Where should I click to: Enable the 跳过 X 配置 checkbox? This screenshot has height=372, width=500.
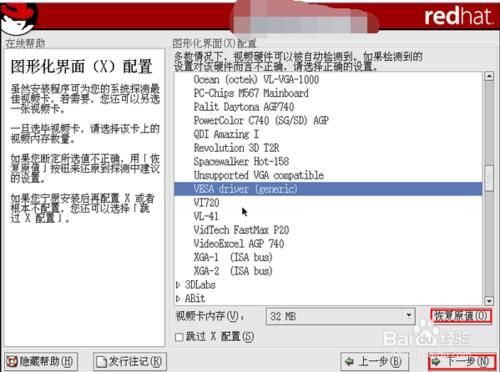tap(179, 337)
